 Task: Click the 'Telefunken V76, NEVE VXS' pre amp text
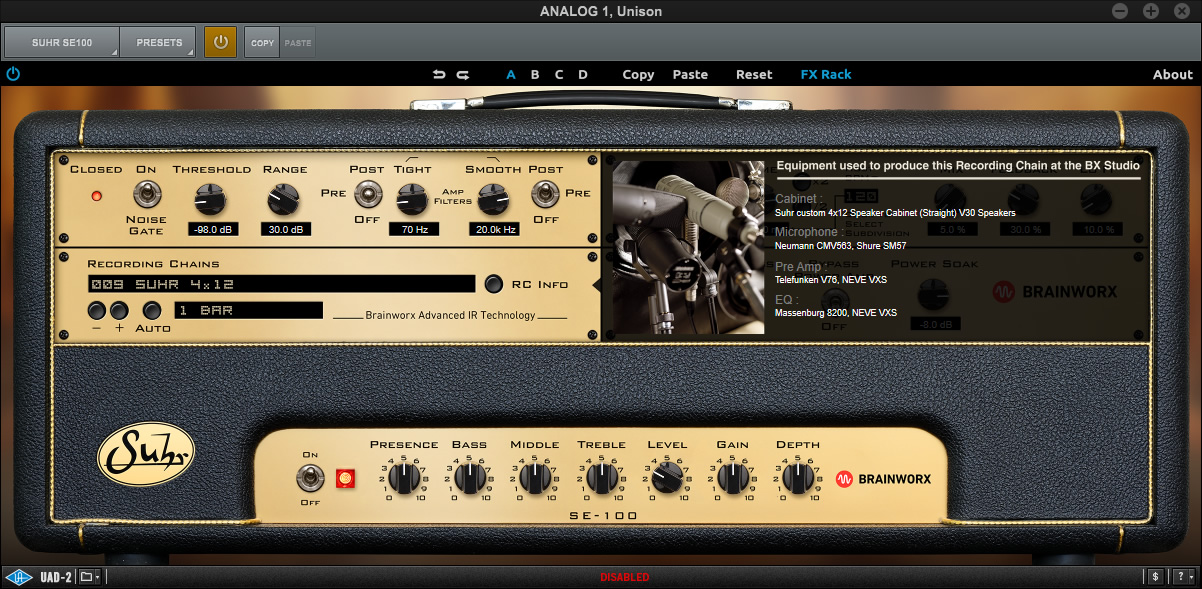(x=831, y=280)
